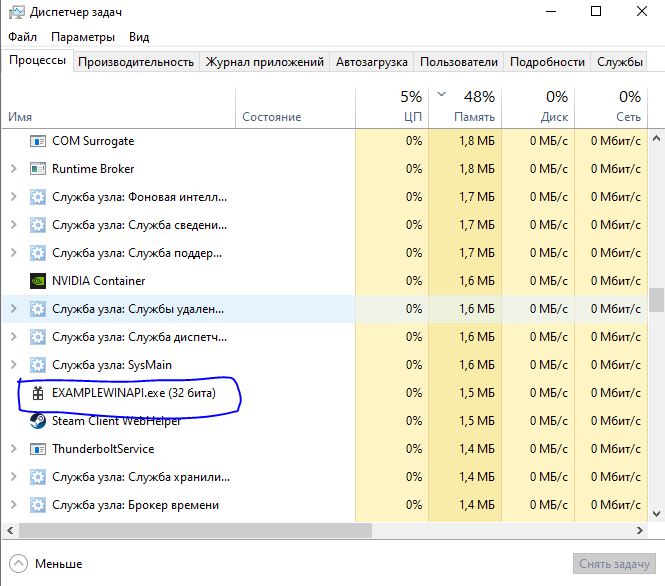The image size is (665, 586).
Task: Sort by the ЦП column header
Action: pyautogui.click(x=392, y=108)
